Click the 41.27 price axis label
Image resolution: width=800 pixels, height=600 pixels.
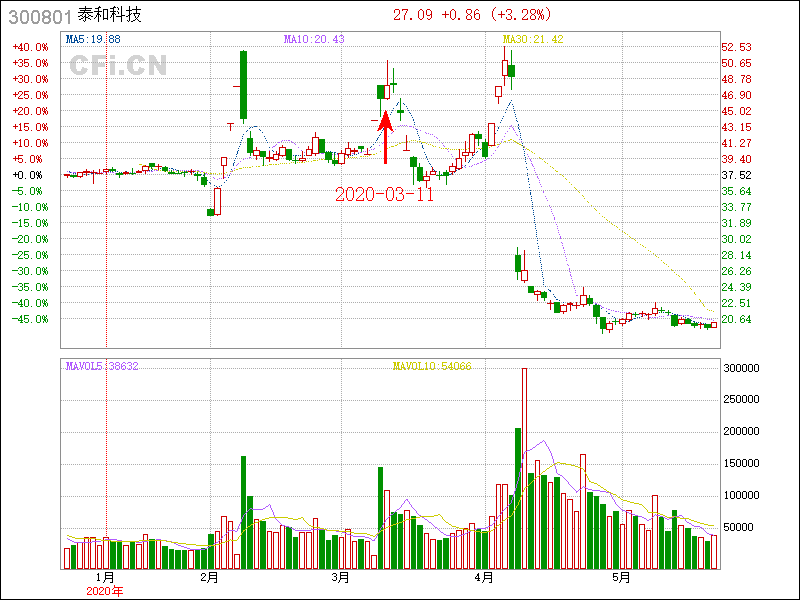(x=736, y=143)
